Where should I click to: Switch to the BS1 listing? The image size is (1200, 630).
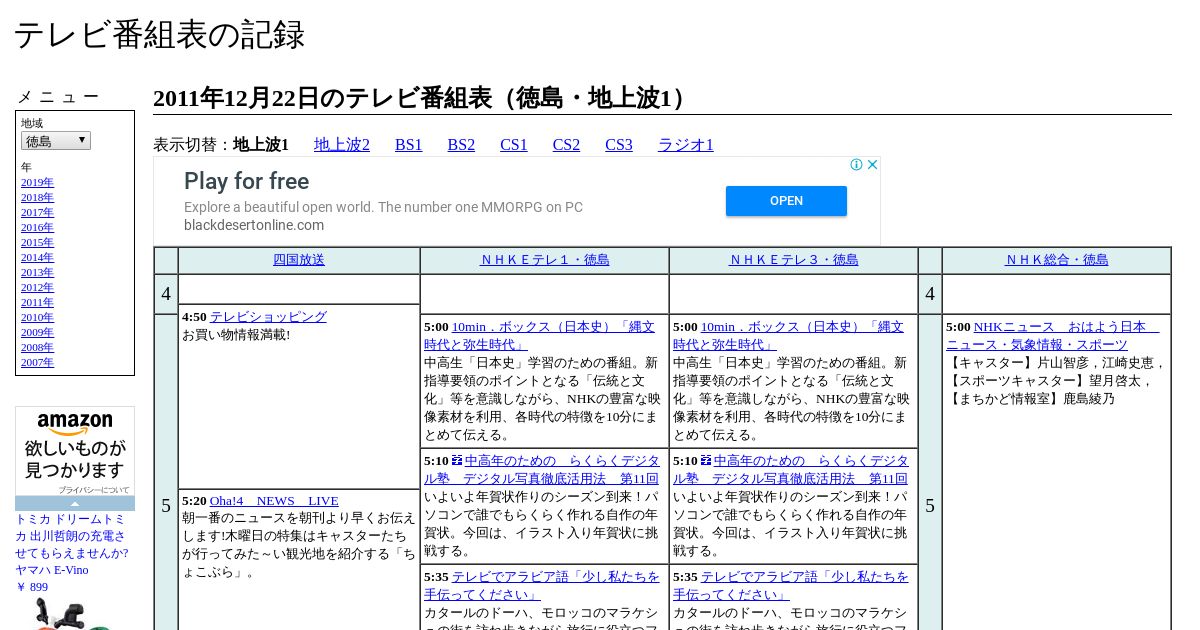[409, 145]
